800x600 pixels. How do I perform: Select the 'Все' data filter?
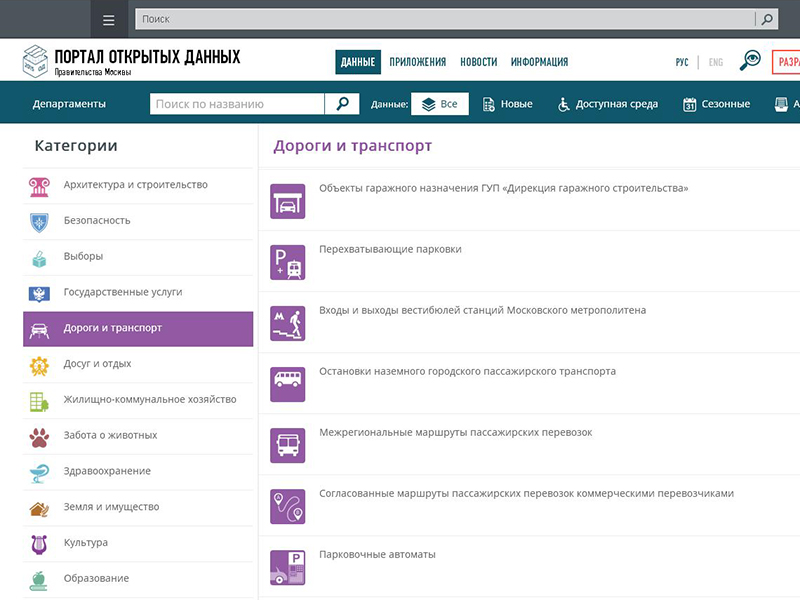(x=440, y=104)
